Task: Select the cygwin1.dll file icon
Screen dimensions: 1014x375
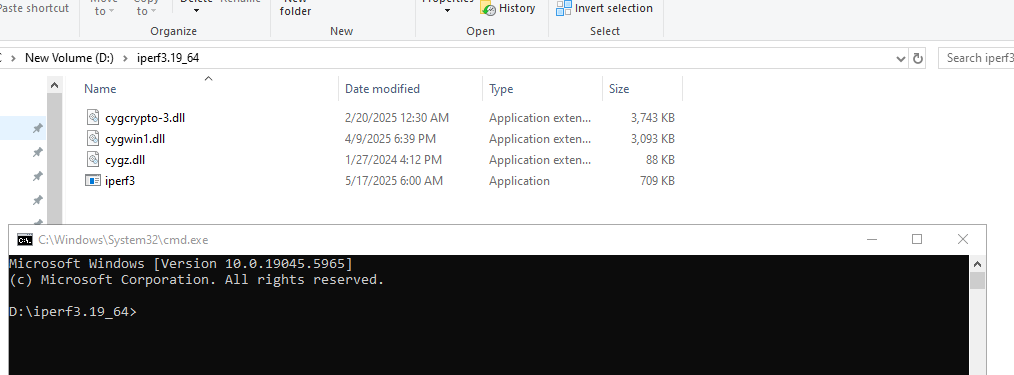Action: (x=94, y=138)
